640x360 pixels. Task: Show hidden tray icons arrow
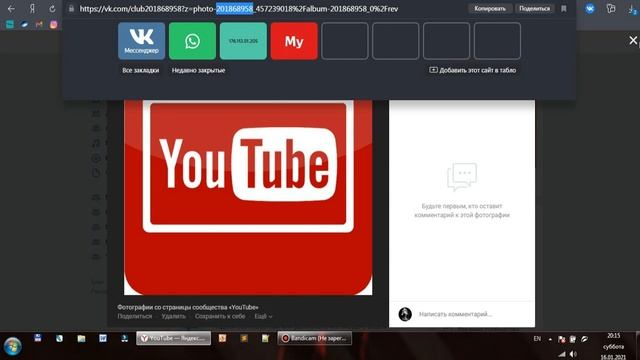(x=550, y=339)
